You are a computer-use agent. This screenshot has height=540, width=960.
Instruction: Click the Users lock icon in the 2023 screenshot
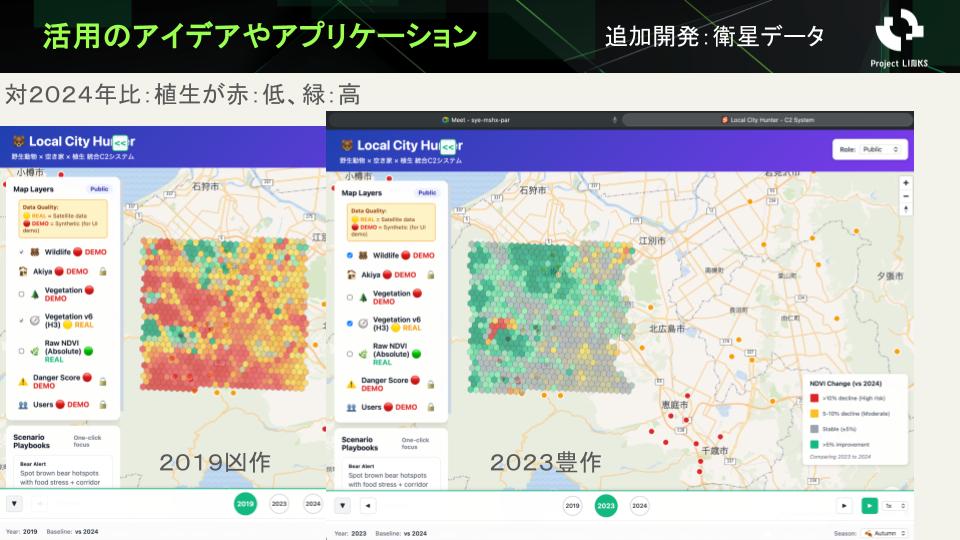coord(431,407)
